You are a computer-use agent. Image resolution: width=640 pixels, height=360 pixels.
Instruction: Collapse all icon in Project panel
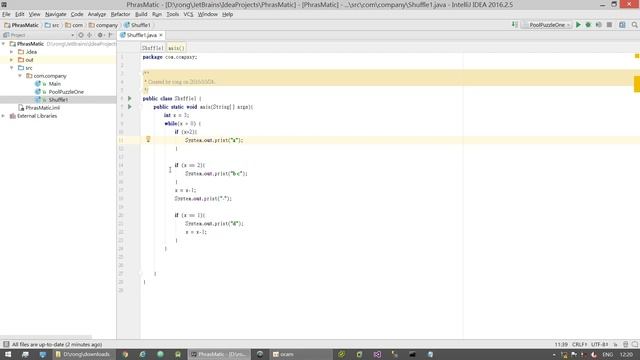[x=90, y=35]
